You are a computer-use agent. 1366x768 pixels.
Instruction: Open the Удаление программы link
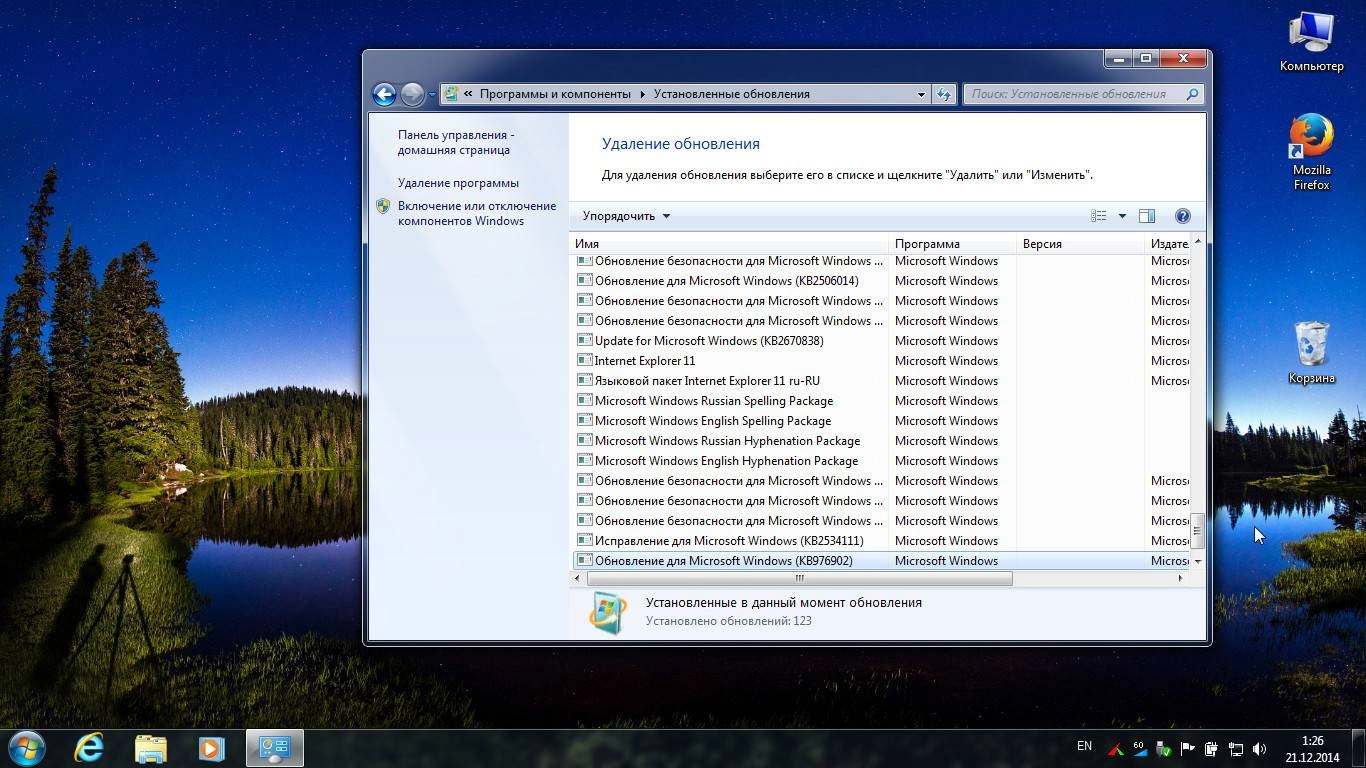(x=458, y=183)
